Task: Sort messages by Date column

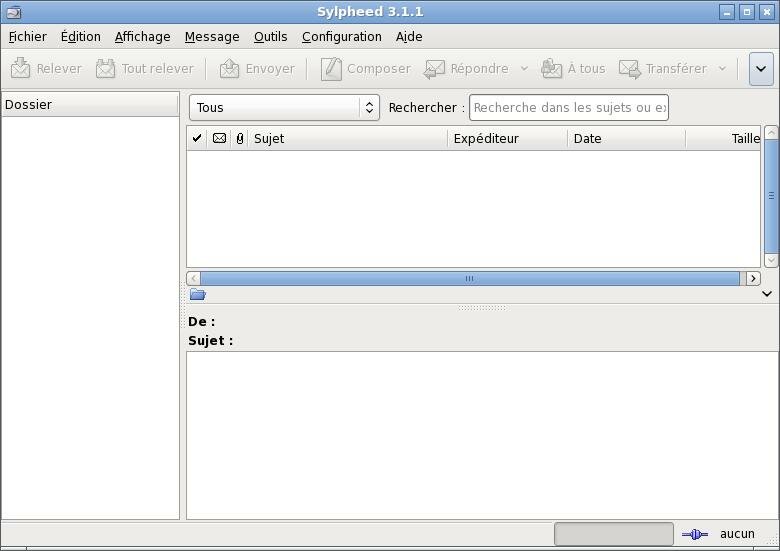Action: [627, 138]
